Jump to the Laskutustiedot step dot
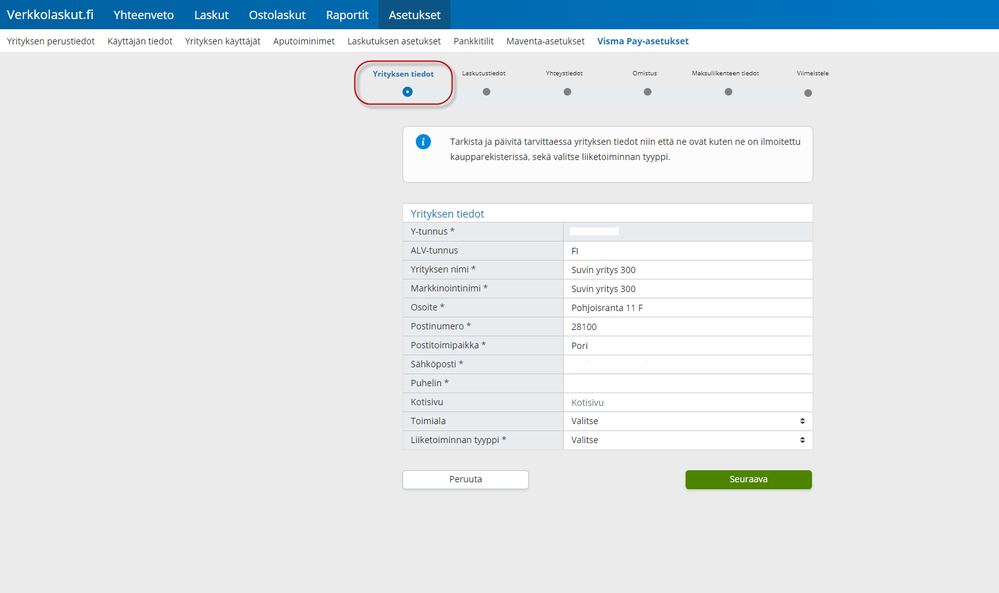Image resolution: width=999 pixels, height=593 pixels. coord(486,92)
